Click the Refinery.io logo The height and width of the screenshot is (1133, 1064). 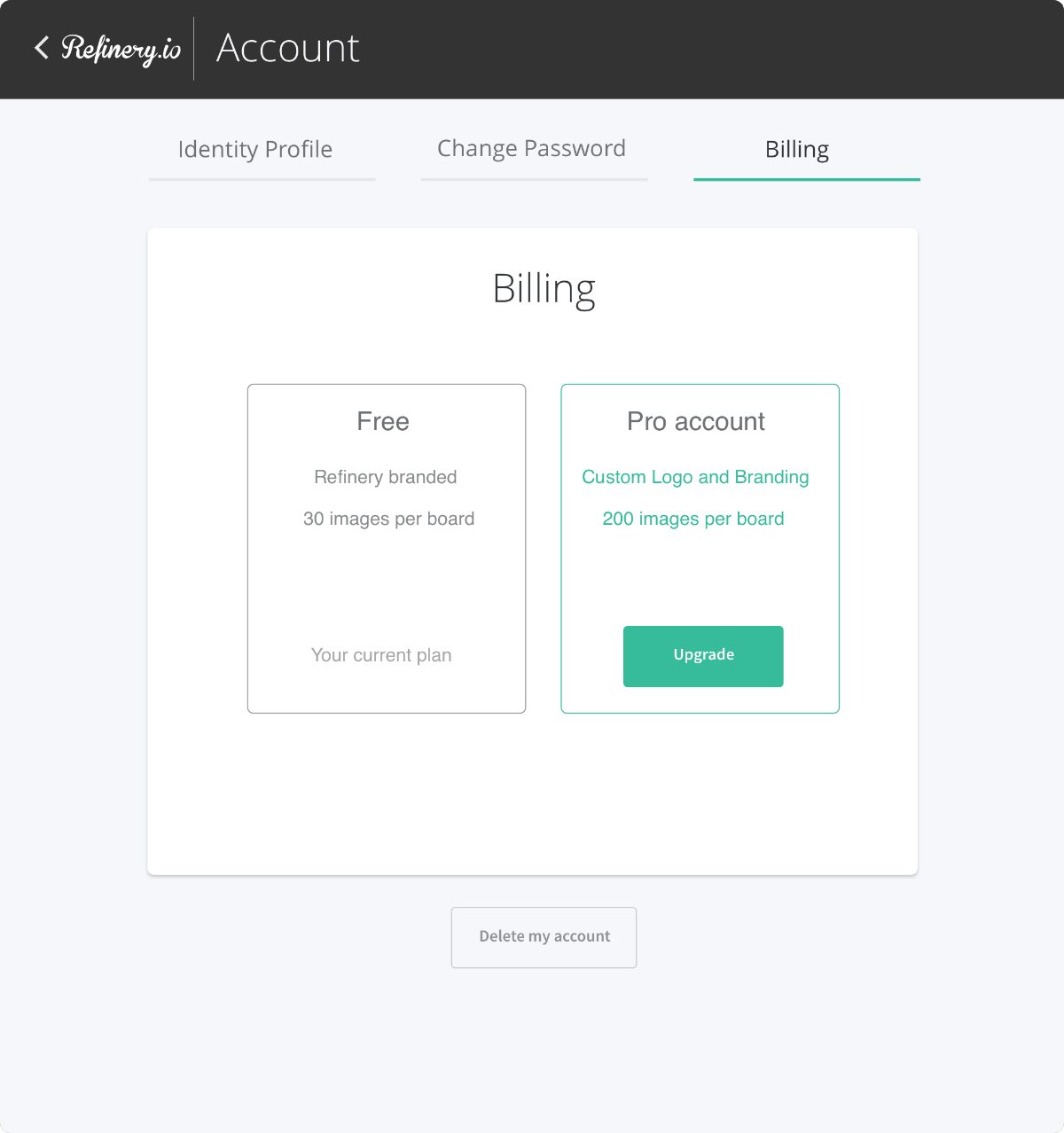click(121, 50)
